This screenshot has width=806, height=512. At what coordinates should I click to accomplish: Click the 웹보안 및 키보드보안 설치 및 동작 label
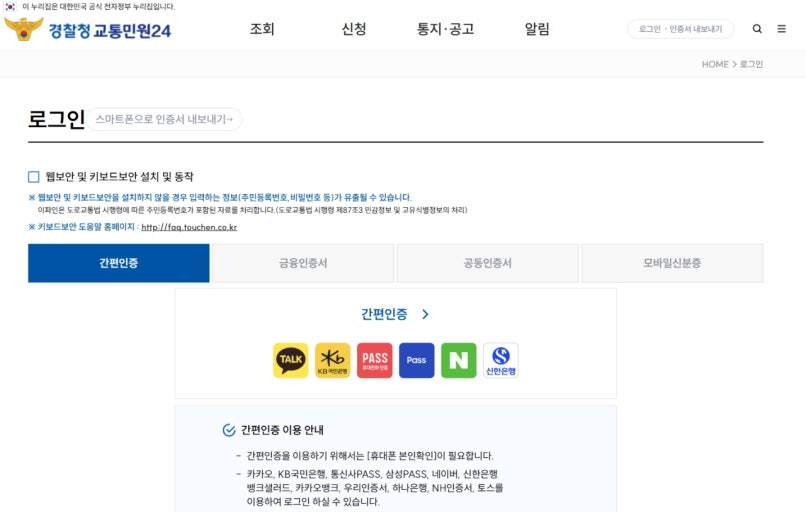(x=119, y=177)
